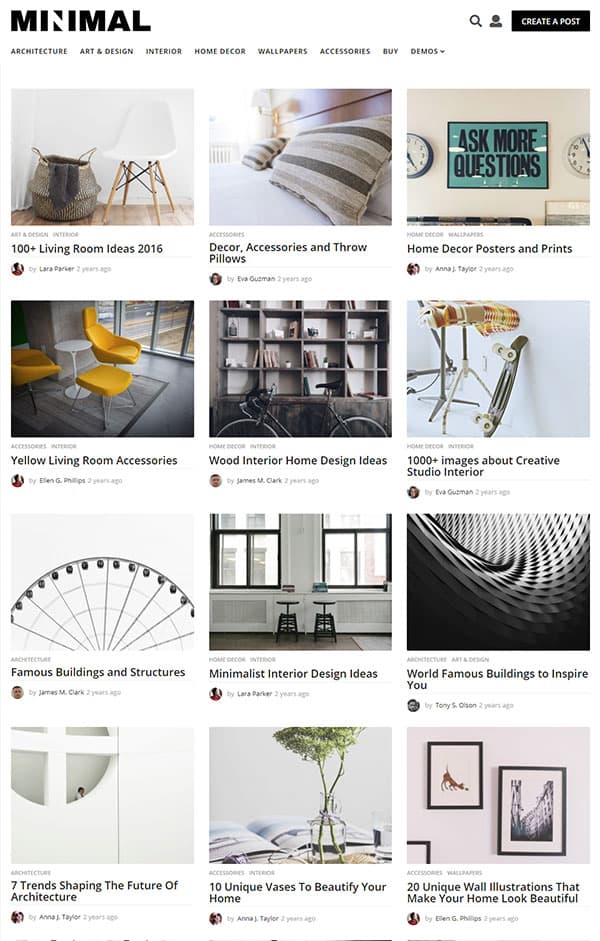Open the ferris wheel image thumbnail
This screenshot has width=600, height=941.
103,582
